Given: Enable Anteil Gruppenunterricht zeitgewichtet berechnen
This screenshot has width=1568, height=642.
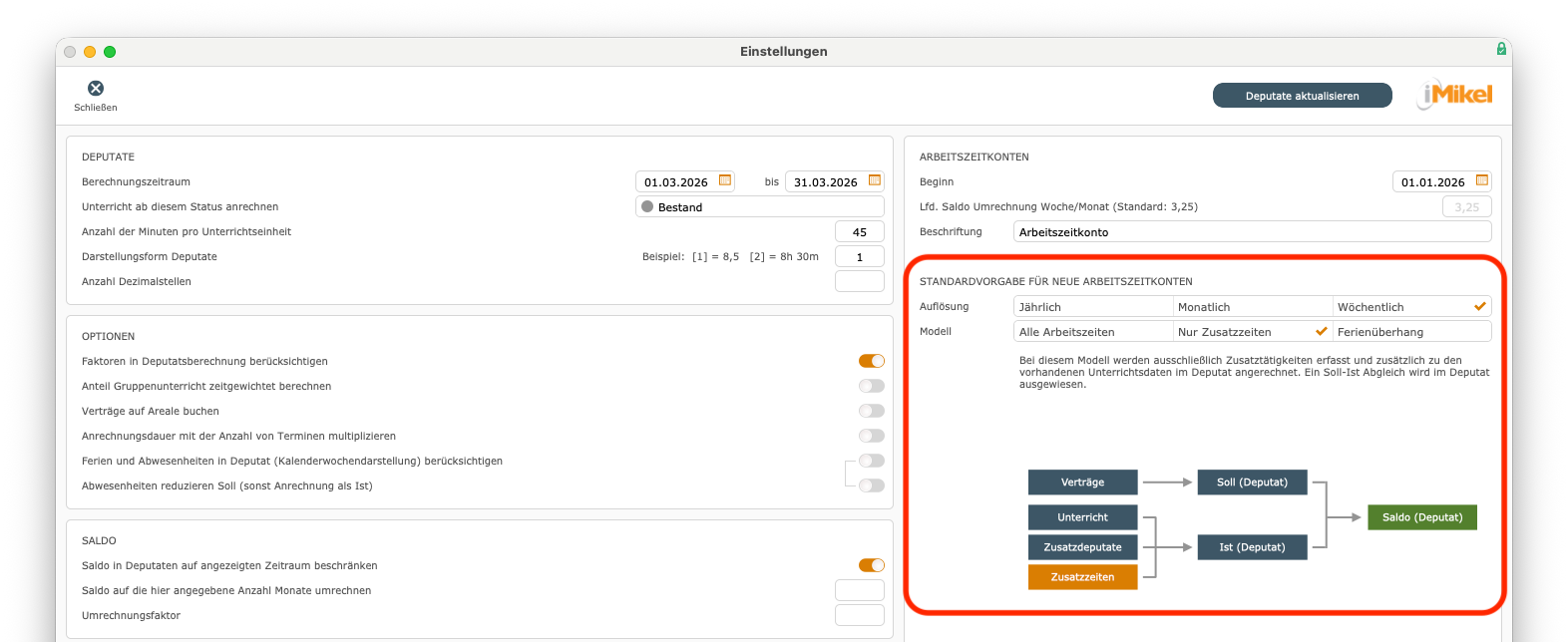Looking at the screenshot, I should [871, 386].
